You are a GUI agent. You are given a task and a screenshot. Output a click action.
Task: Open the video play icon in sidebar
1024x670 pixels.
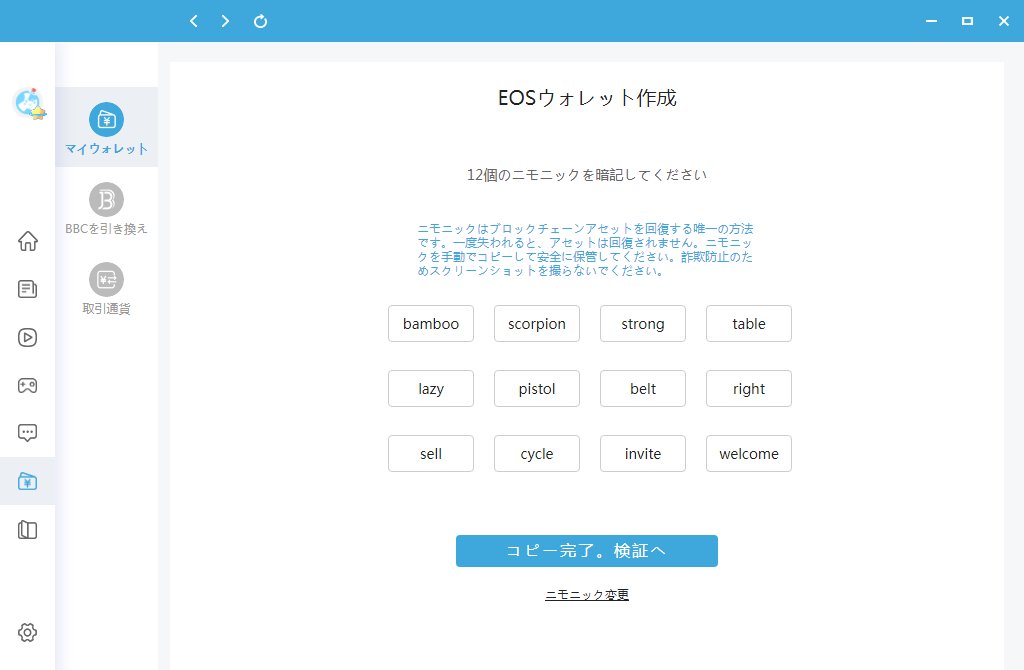coord(28,337)
